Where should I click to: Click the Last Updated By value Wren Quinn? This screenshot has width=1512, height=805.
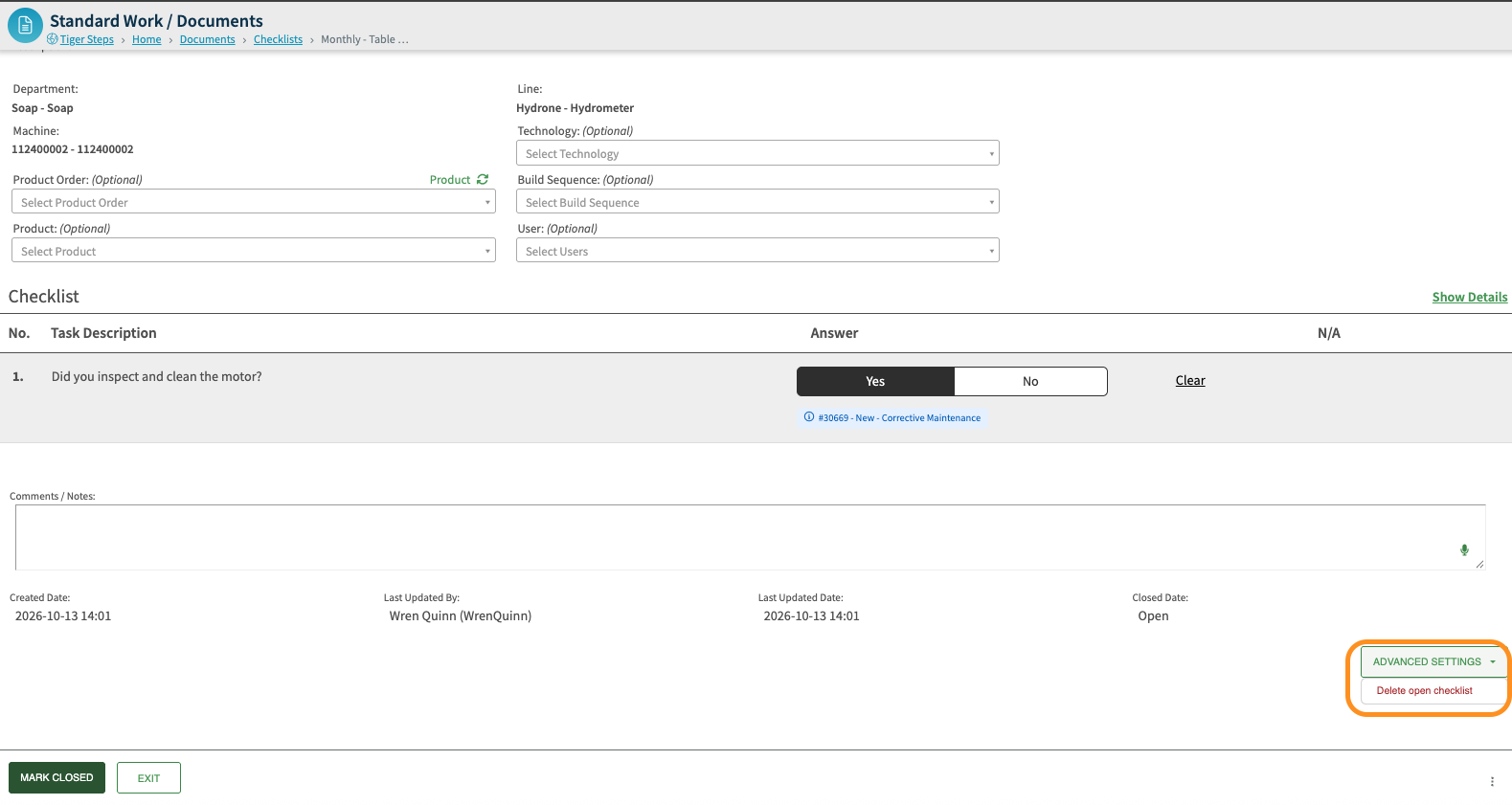pos(460,615)
